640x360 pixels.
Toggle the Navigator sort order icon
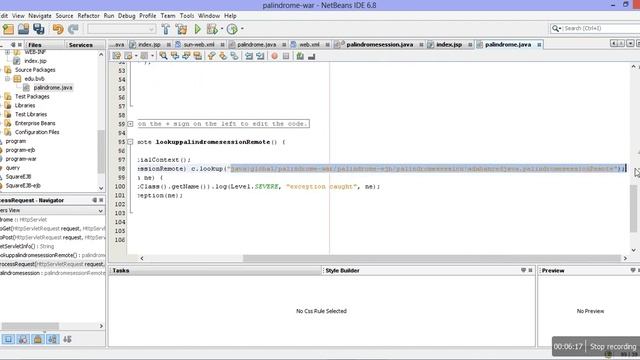coord(68,339)
